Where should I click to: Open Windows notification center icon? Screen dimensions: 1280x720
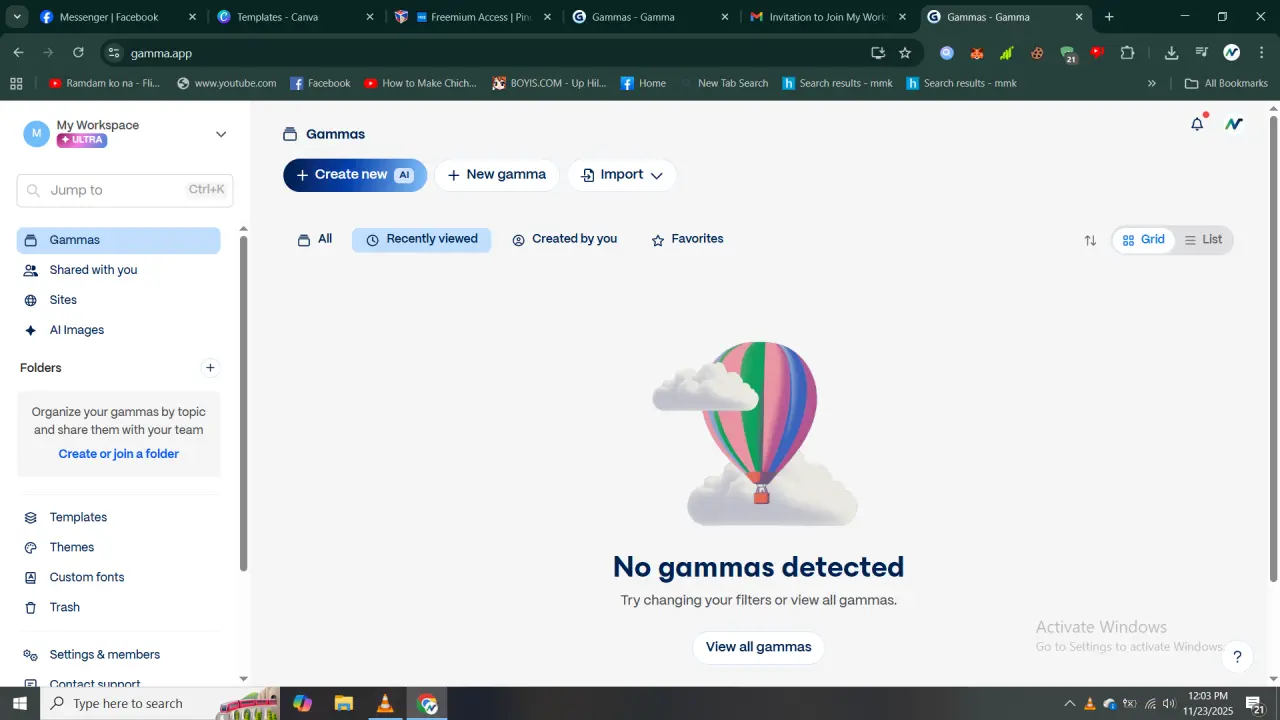[1256, 704]
